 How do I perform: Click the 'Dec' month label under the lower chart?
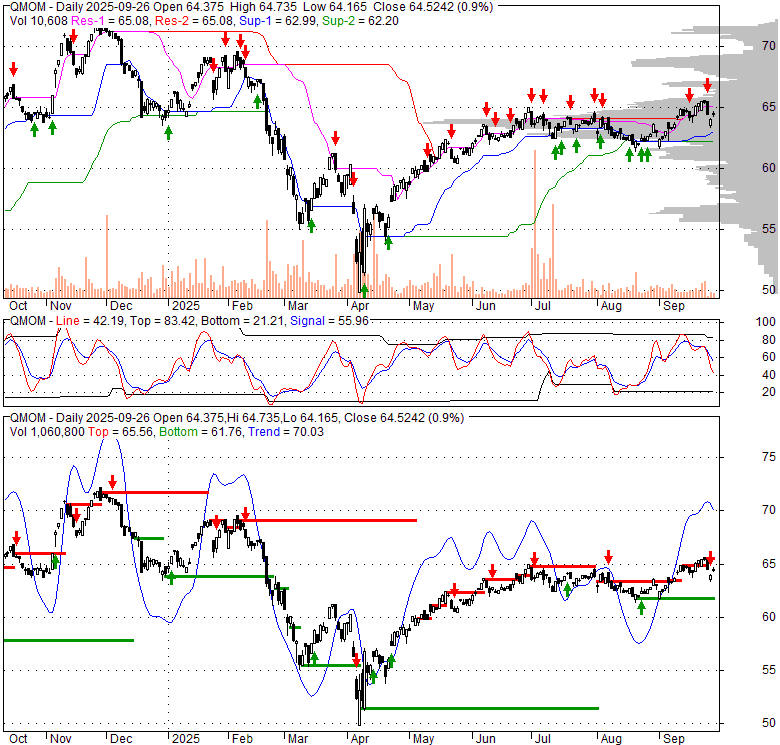[121, 739]
